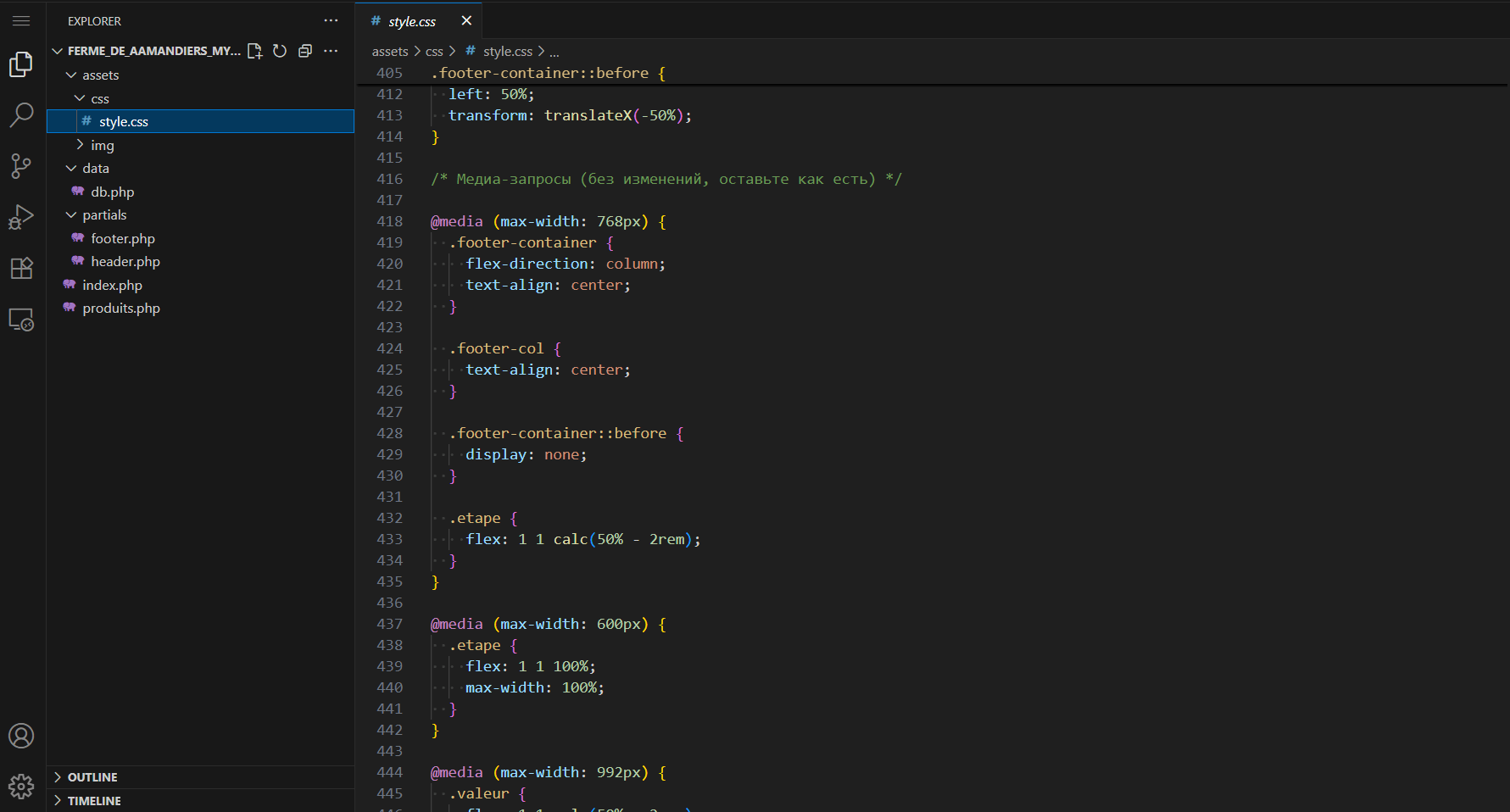
Task: Close the style.css editor tab
Action: coord(466,21)
